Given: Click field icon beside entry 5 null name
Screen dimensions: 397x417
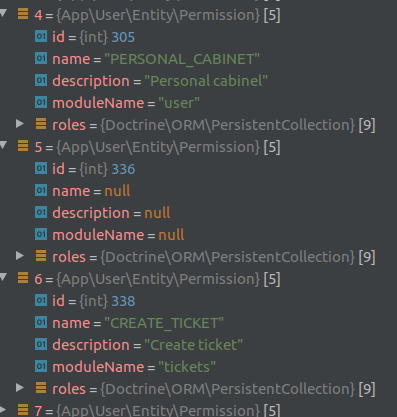Looking at the screenshot, I should (41, 190).
